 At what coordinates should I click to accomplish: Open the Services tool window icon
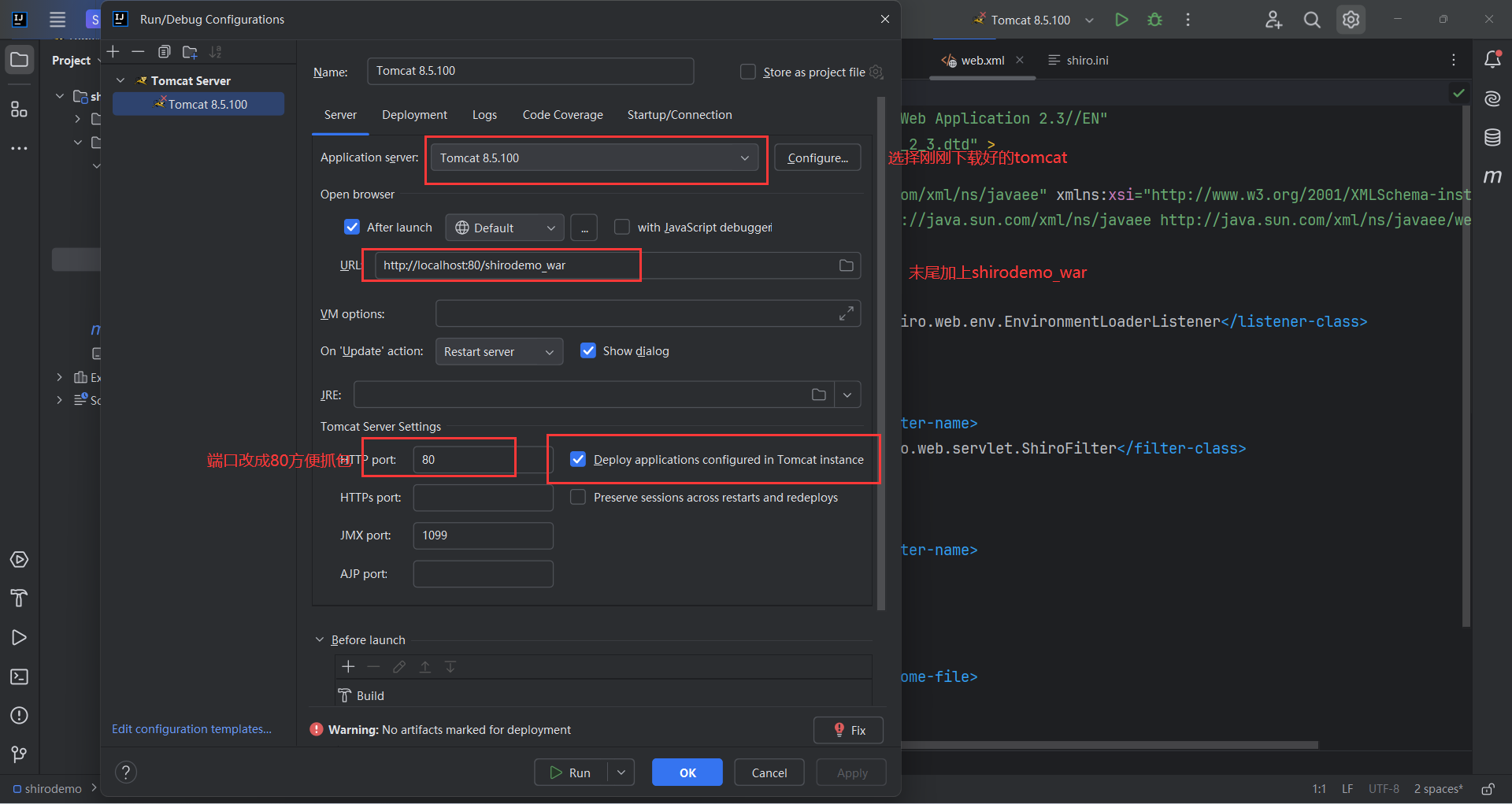[19, 560]
